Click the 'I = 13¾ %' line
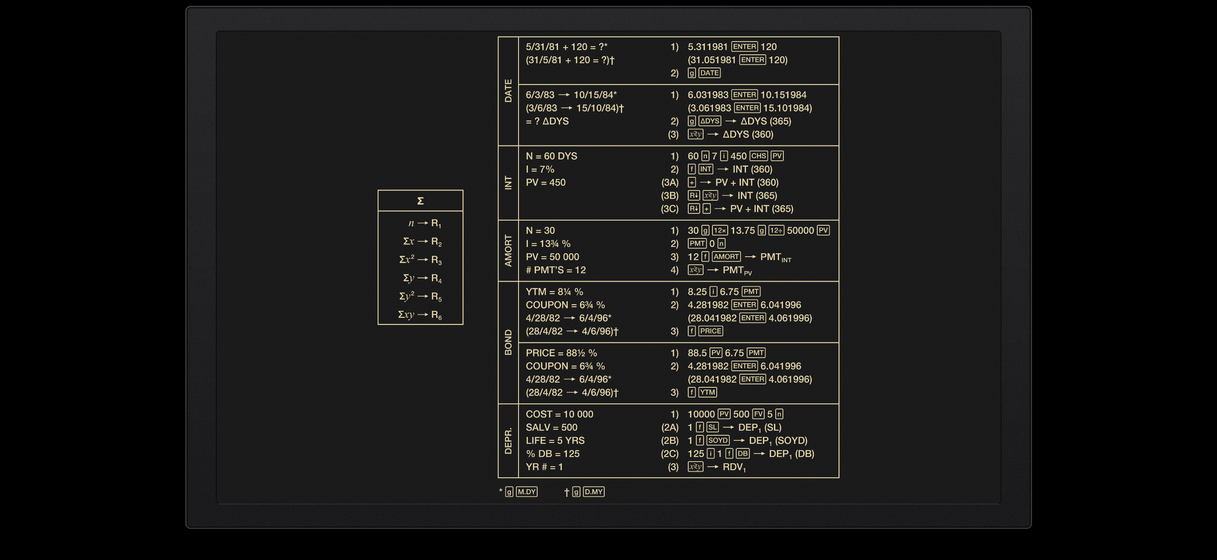 [548, 243]
